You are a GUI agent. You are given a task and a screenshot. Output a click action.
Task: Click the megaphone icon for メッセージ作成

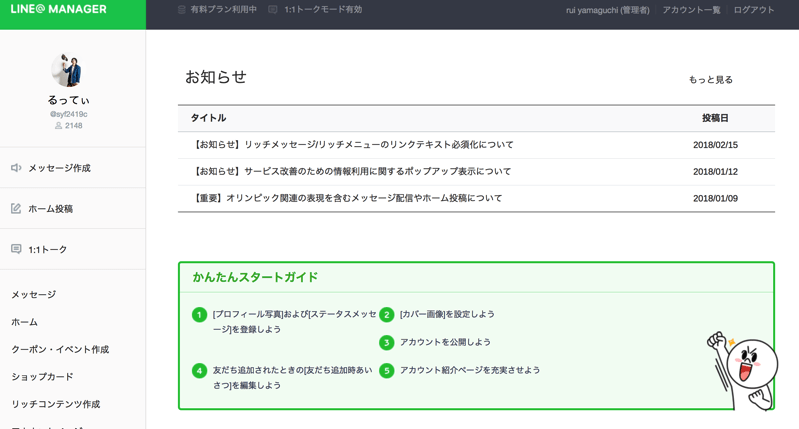pyautogui.click(x=16, y=168)
